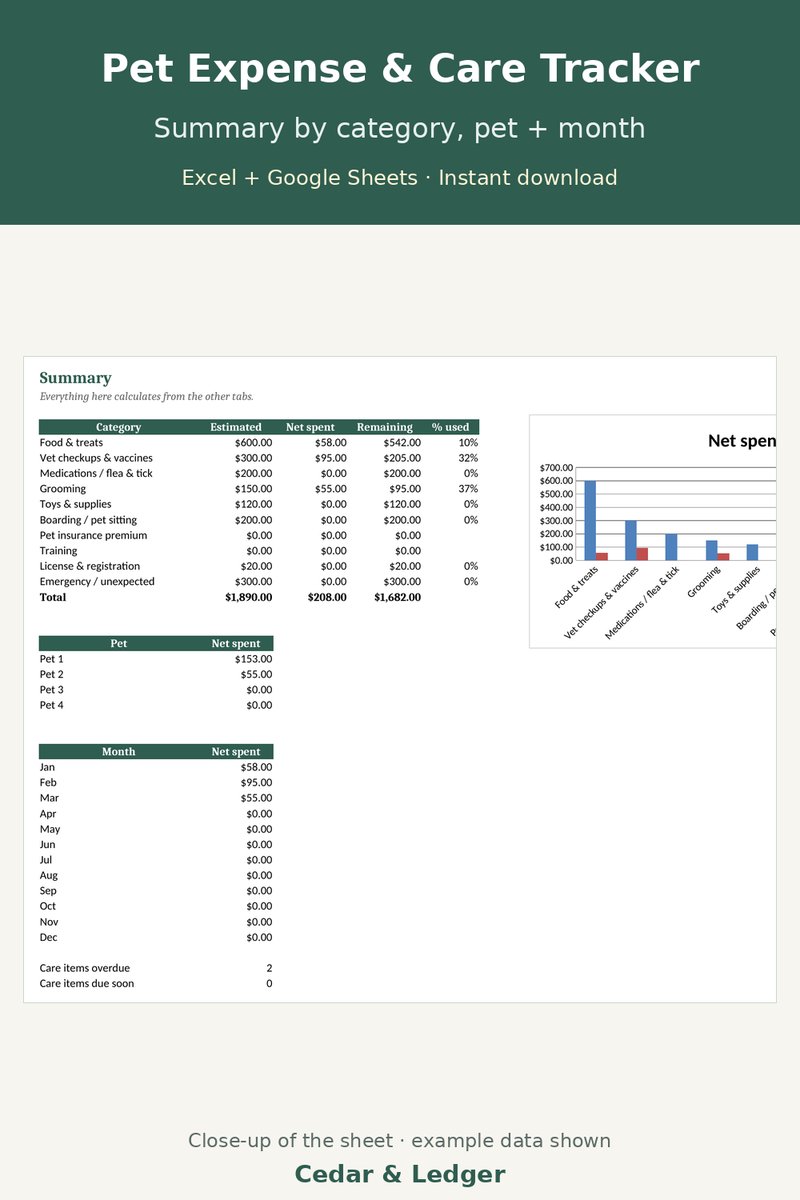Click the "$400.00" chart axis label
Screen dimensions: 800x1200
pos(556,507)
